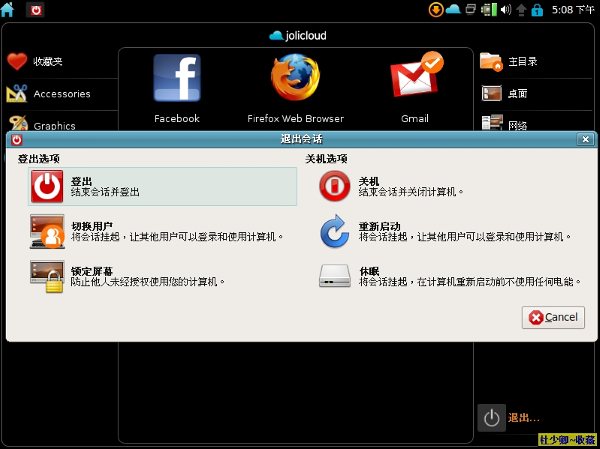
Task: Cancel the 退出会话 dialog
Action: point(553,317)
